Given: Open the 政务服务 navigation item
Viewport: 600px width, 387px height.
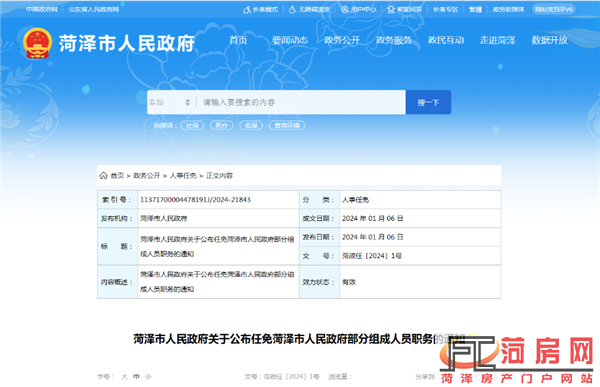Looking at the screenshot, I should [x=394, y=40].
